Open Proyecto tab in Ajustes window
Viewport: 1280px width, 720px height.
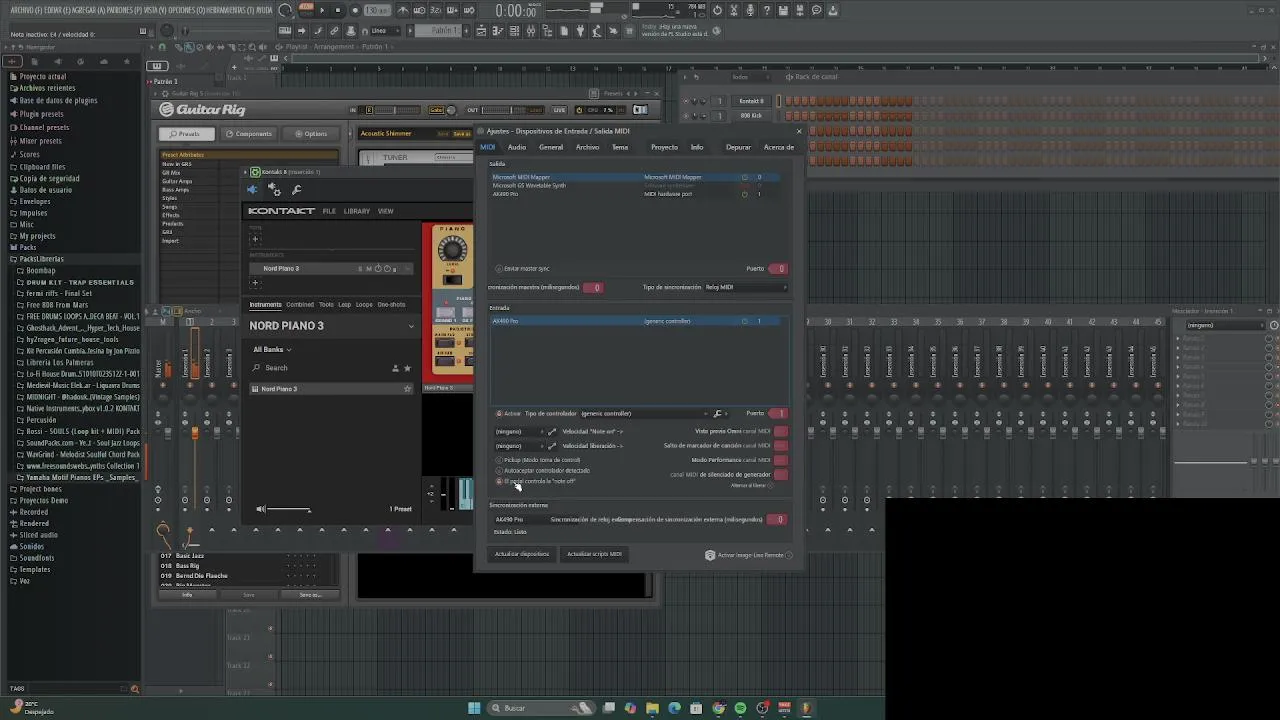(x=664, y=147)
